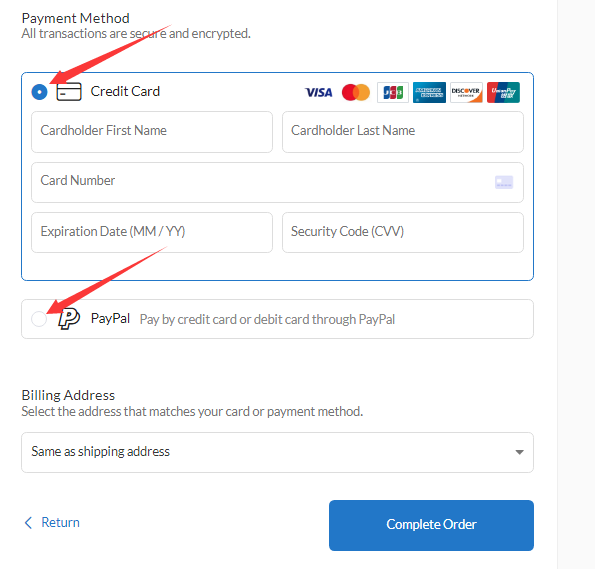Click the Return link
The width and height of the screenshot is (595, 569).
pos(60,522)
